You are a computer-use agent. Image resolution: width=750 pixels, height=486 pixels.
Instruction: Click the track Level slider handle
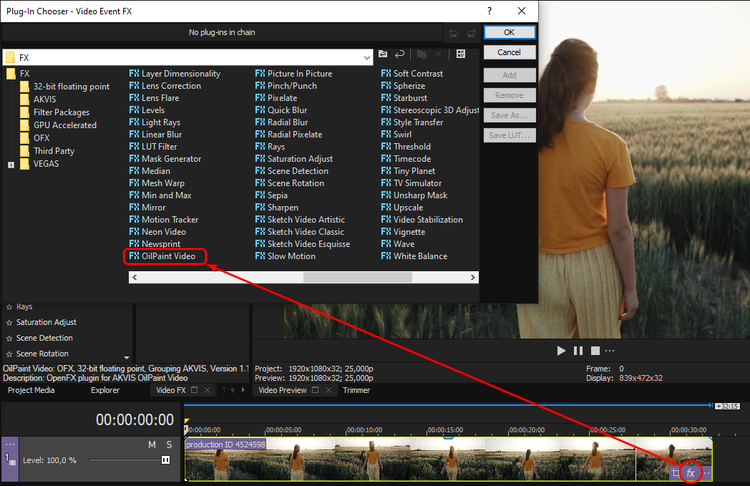click(165, 460)
